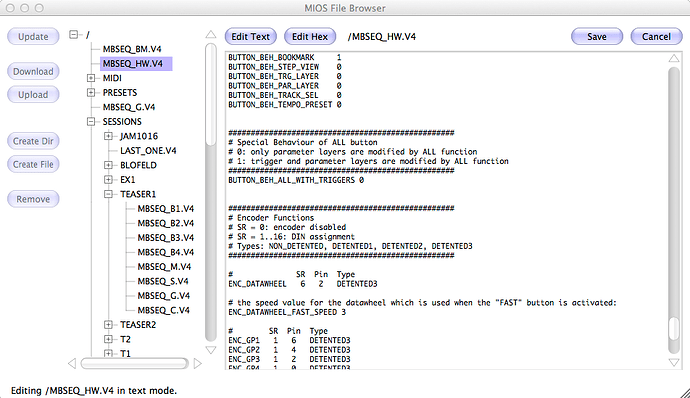Screen dimensions: 690x398
Task: Click the BUTTON_BEH_BOOKMARK line
Action: [284, 57]
